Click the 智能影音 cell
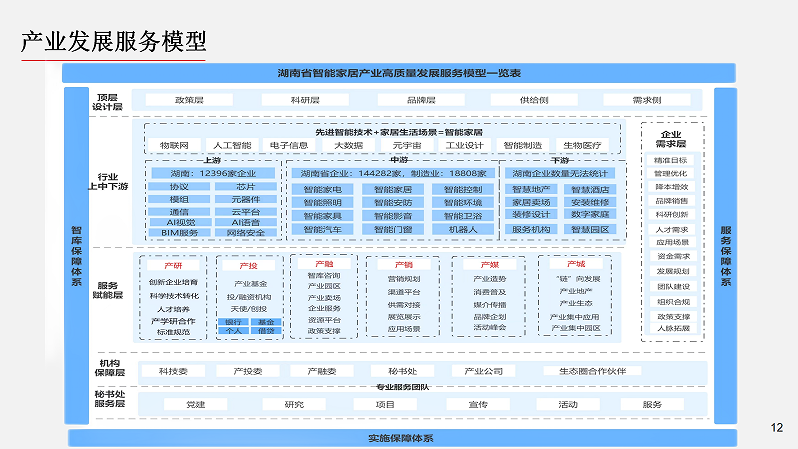Screen dimensions: 798x449 [393, 216]
